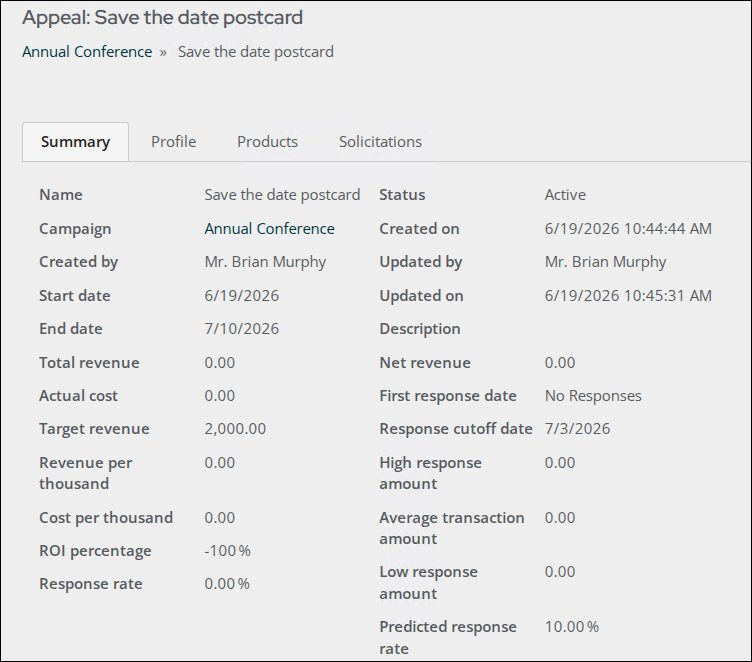Click Response rate value '0.00 %'
Screen dimensions: 752x662
coord(227,584)
